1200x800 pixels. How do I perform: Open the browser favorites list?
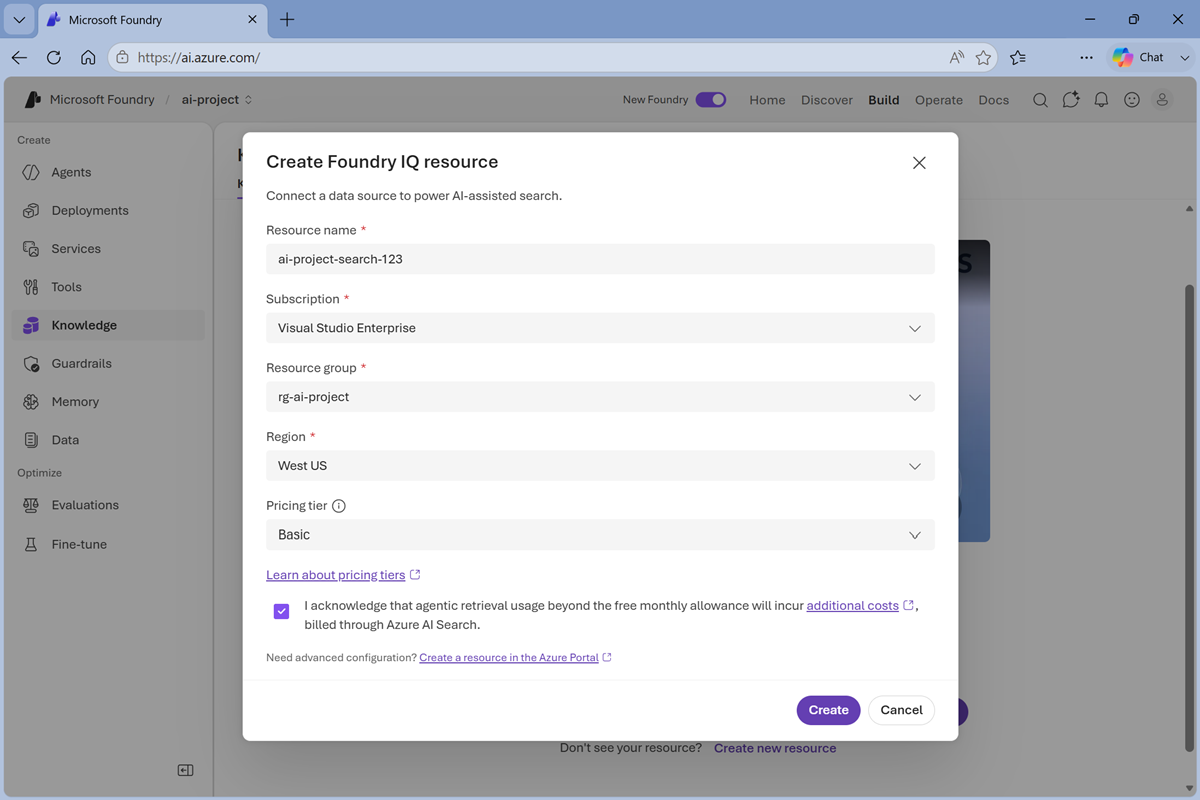tap(1018, 58)
